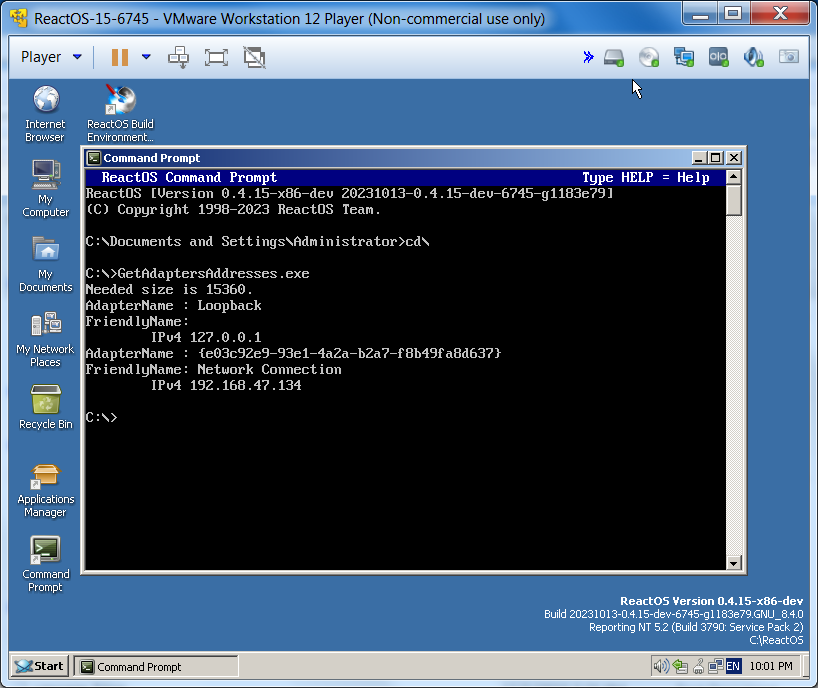Click the ReactOS version line in console
Viewport: 818px width, 688px height.
[x=350, y=194]
